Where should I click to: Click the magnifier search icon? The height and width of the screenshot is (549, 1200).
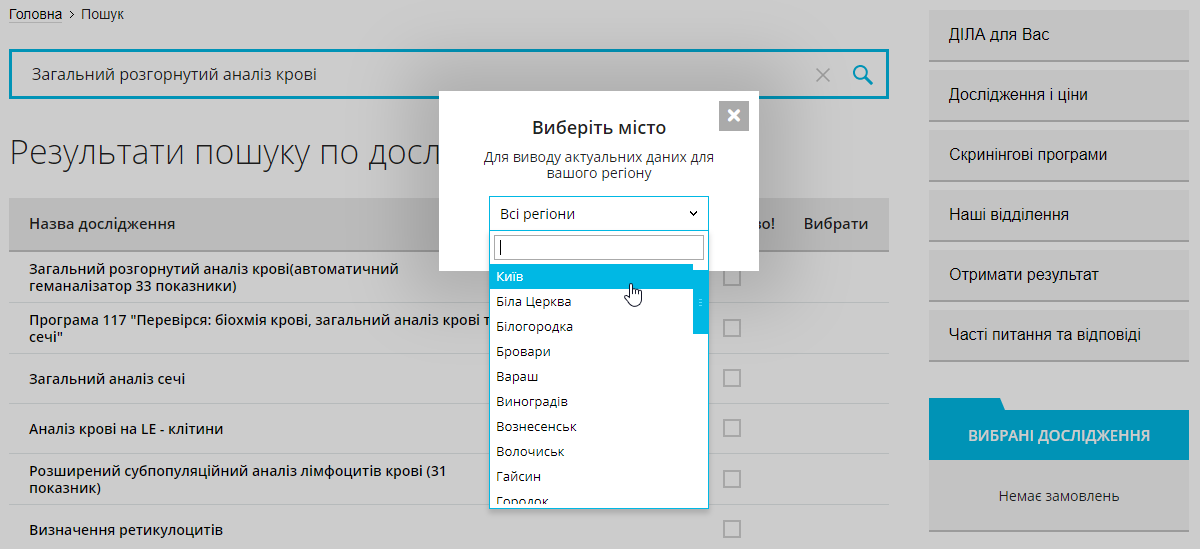862,74
